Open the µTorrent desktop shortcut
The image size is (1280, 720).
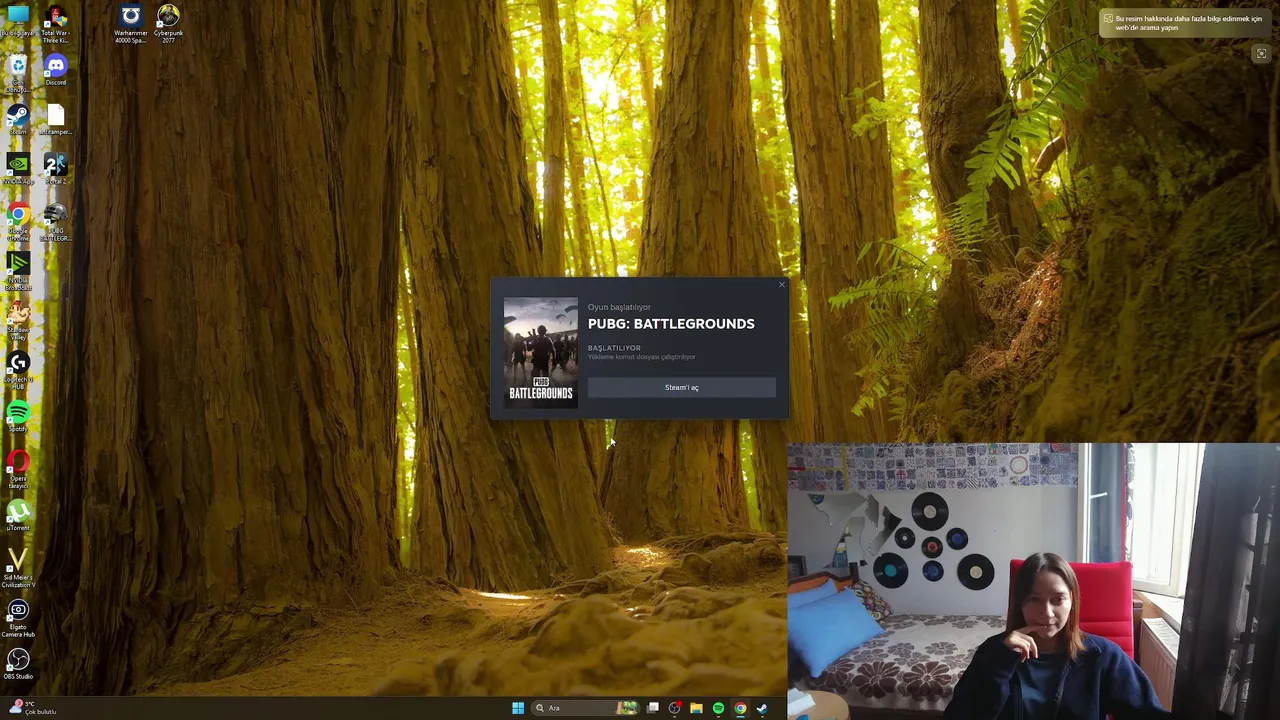coord(18,515)
